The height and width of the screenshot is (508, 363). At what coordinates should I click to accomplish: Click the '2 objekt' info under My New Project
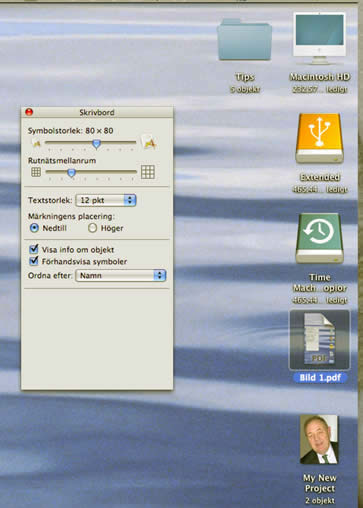(320, 500)
